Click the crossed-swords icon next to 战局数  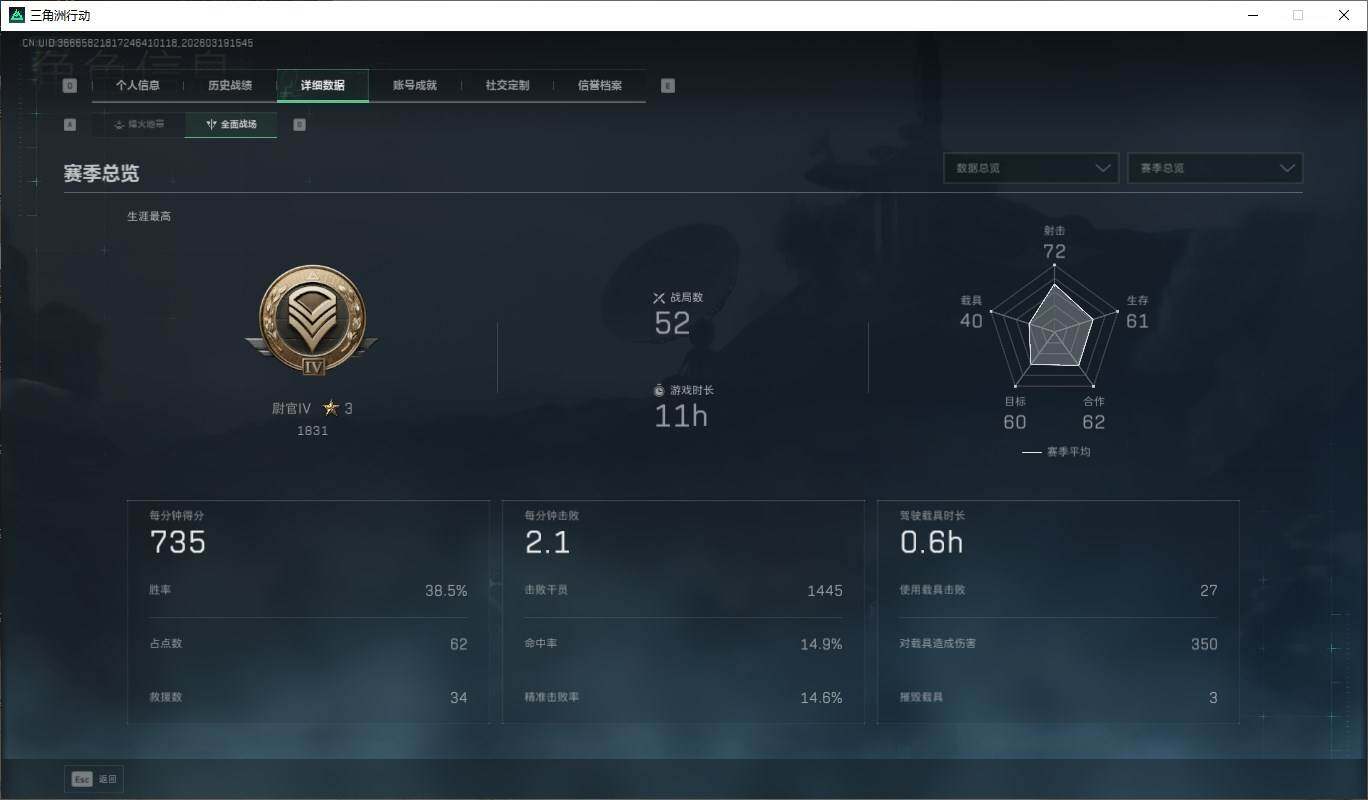point(659,297)
